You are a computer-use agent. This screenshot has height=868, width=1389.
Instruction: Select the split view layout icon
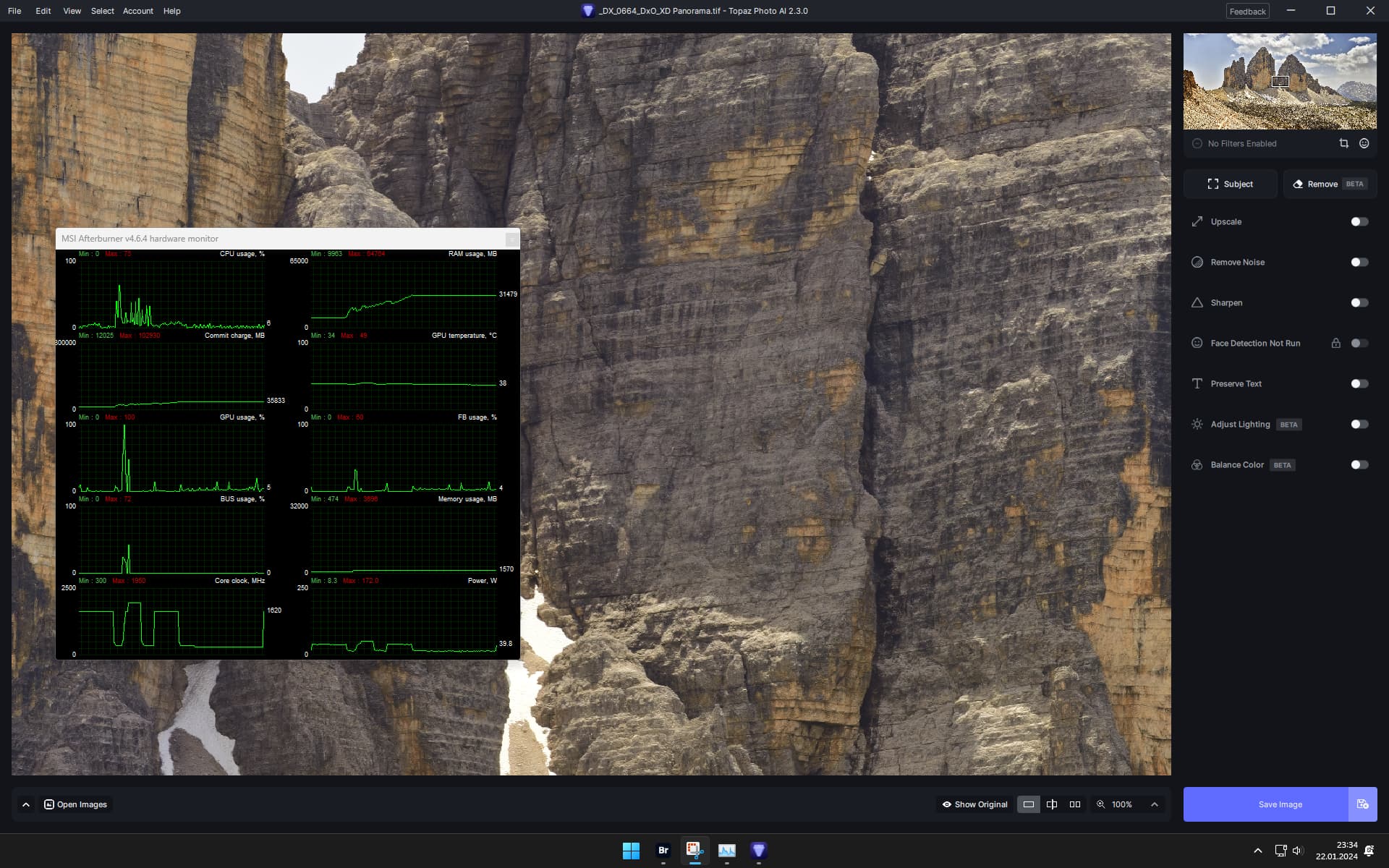[x=1052, y=804]
